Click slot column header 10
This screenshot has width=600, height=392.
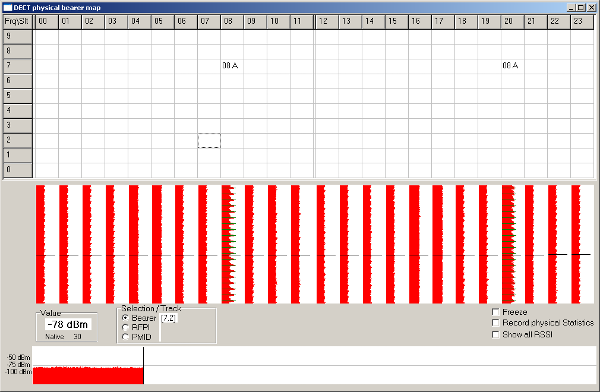(279, 22)
